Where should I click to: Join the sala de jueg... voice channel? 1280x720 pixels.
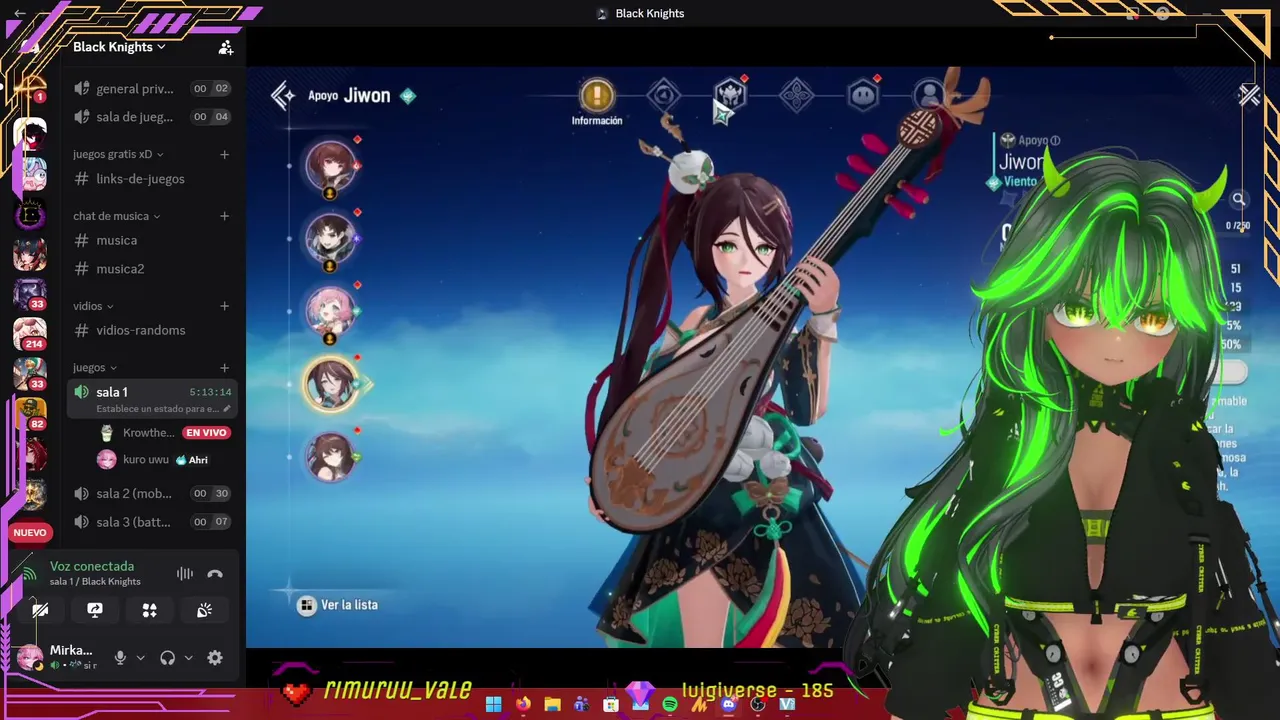tap(152, 117)
